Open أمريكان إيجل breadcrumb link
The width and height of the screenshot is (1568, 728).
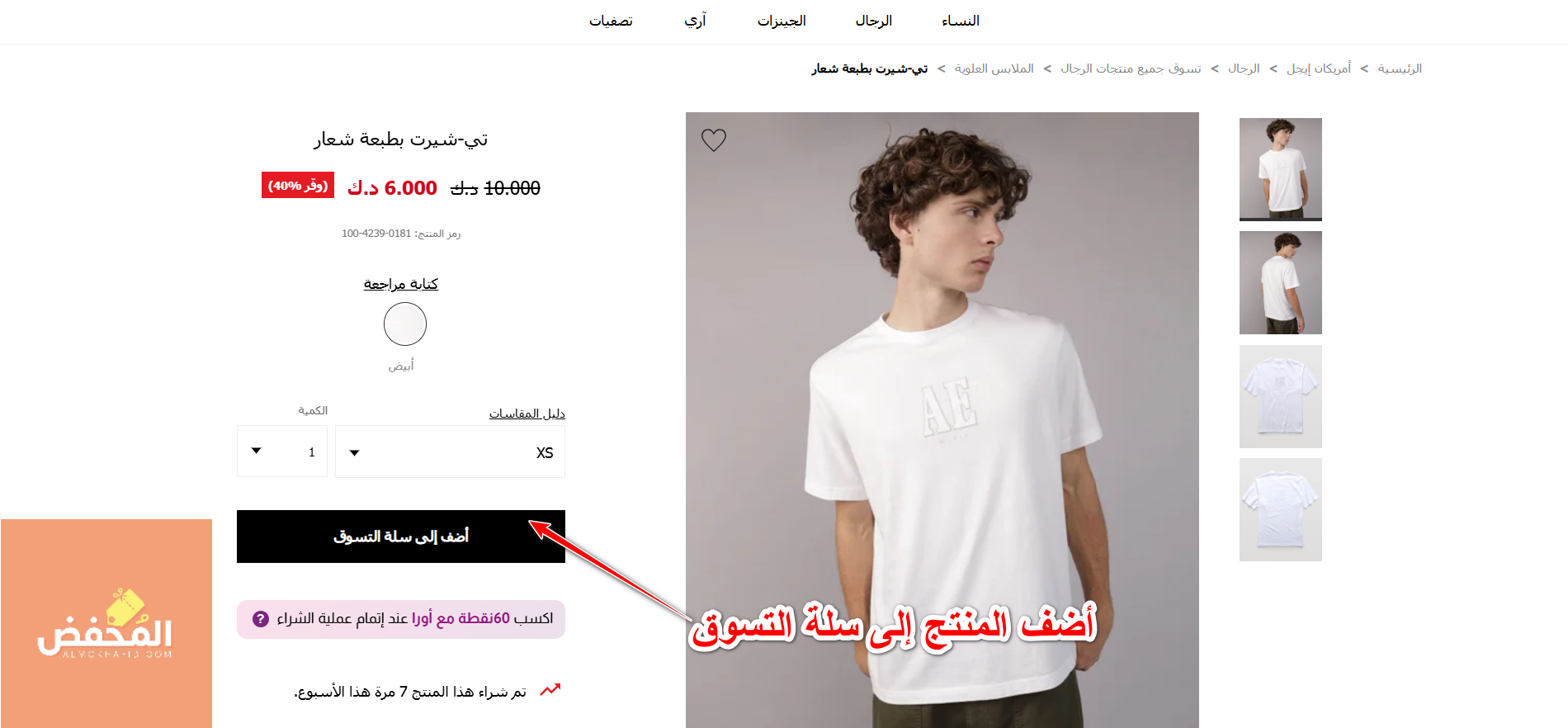[1319, 69]
